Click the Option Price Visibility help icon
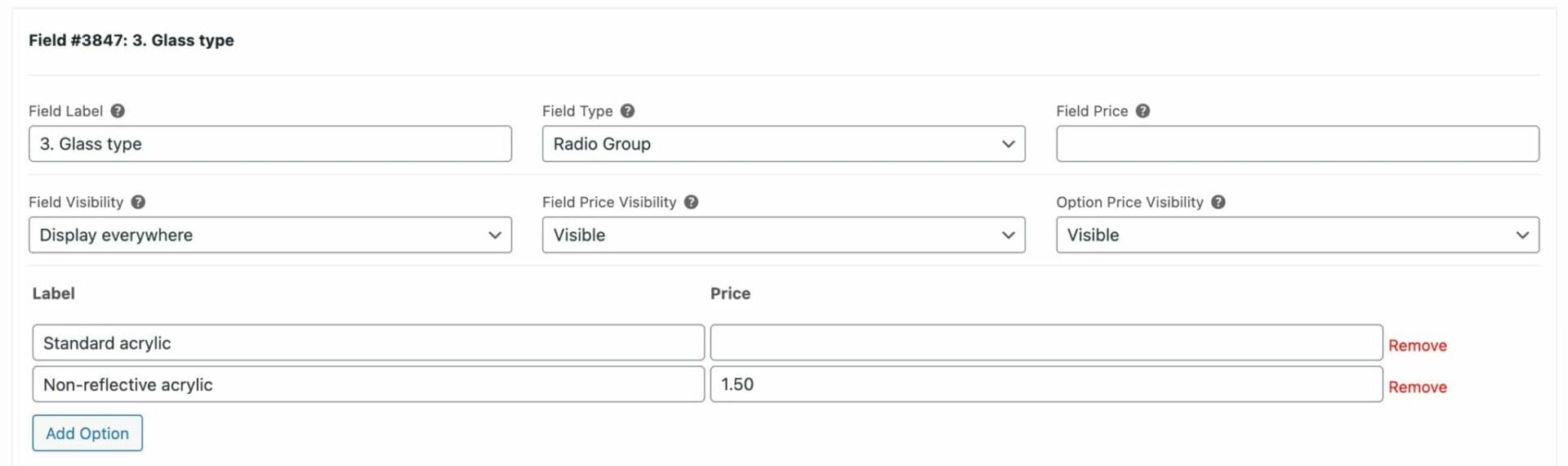The width and height of the screenshot is (1568, 466). click(x=1218, y=202)
